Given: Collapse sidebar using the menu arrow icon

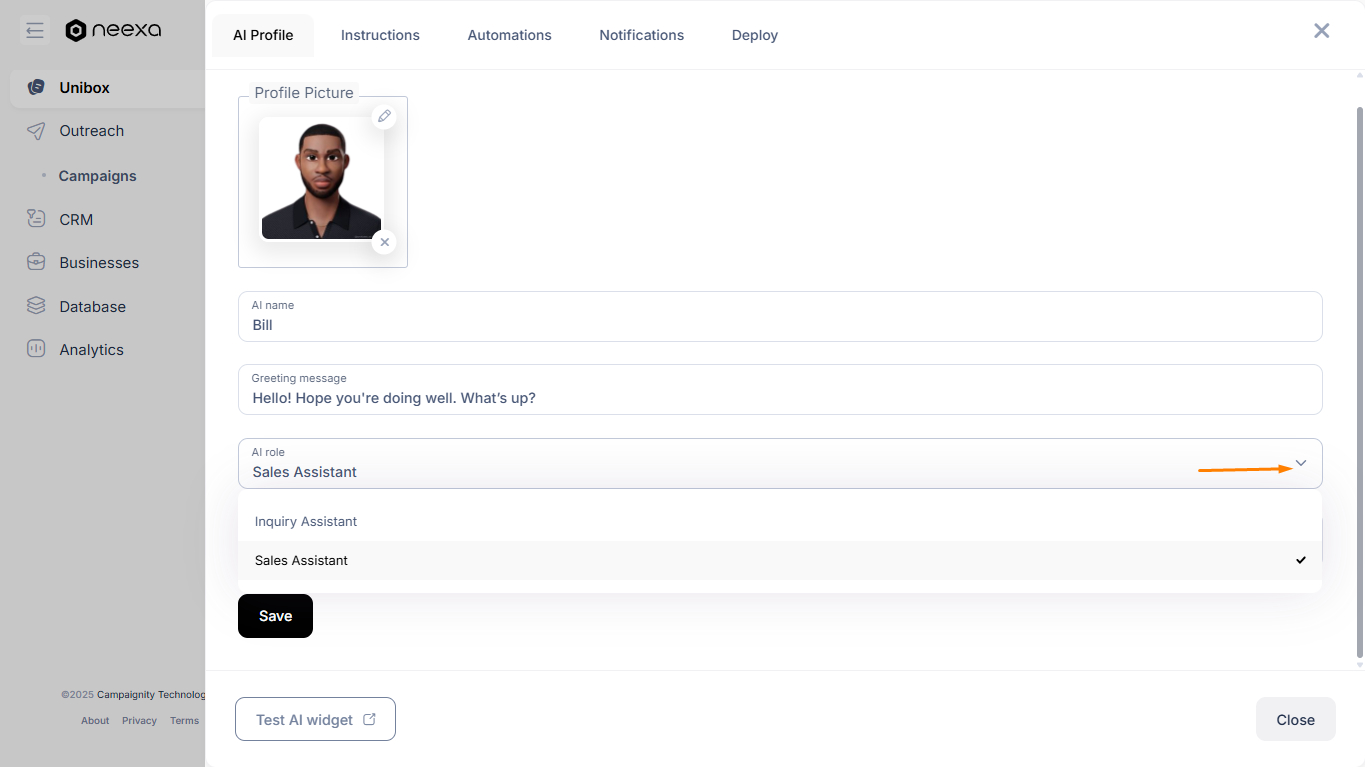Looking at the screenshot, I should coord(35,30).
